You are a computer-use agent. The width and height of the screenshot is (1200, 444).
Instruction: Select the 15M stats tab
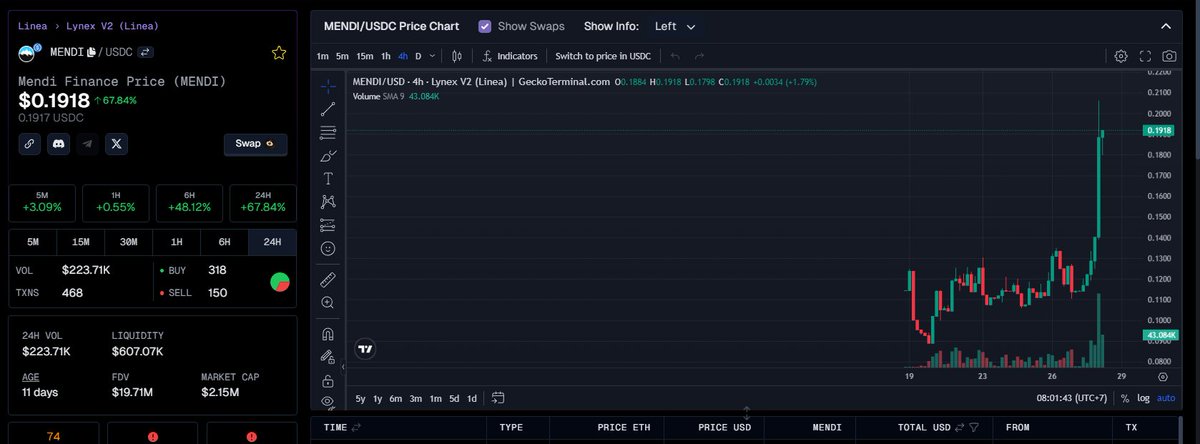tap(81, 242)
